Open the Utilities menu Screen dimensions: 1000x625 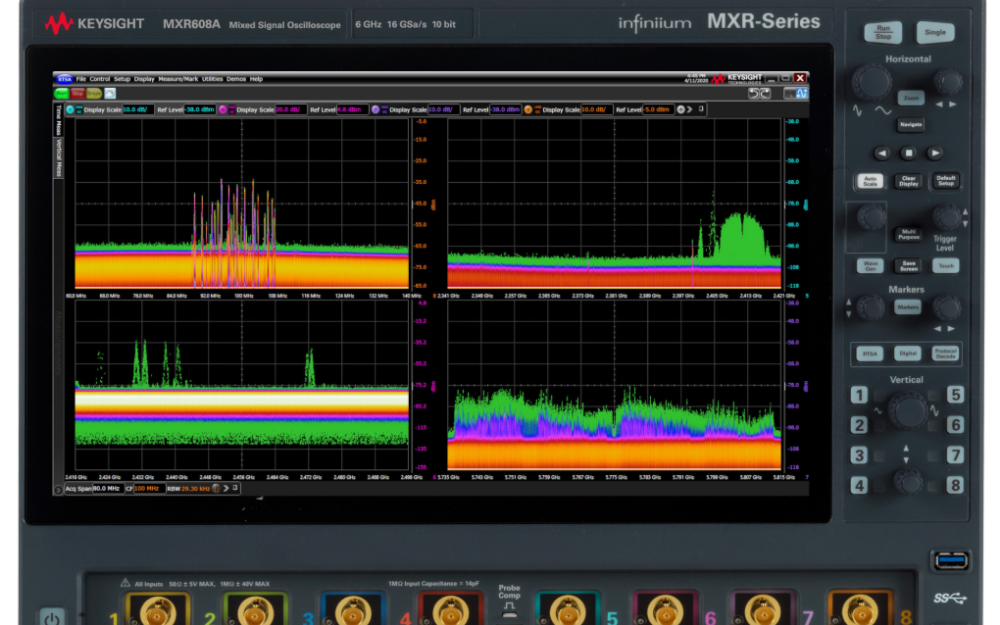coord(212,79)
